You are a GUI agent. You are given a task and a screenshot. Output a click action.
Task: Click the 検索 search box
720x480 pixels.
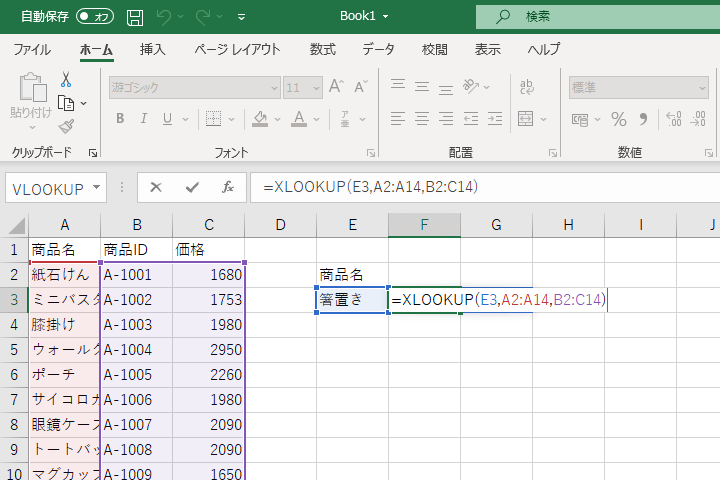[x=598, y=17]
